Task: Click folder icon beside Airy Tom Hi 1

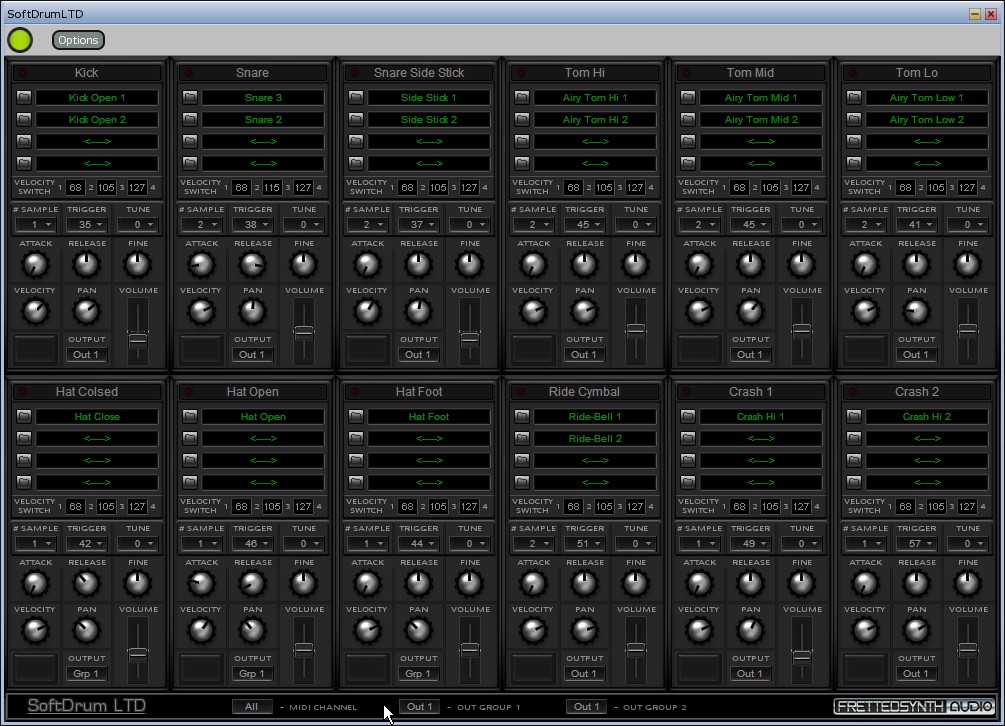Action: [x=522, y=97]
